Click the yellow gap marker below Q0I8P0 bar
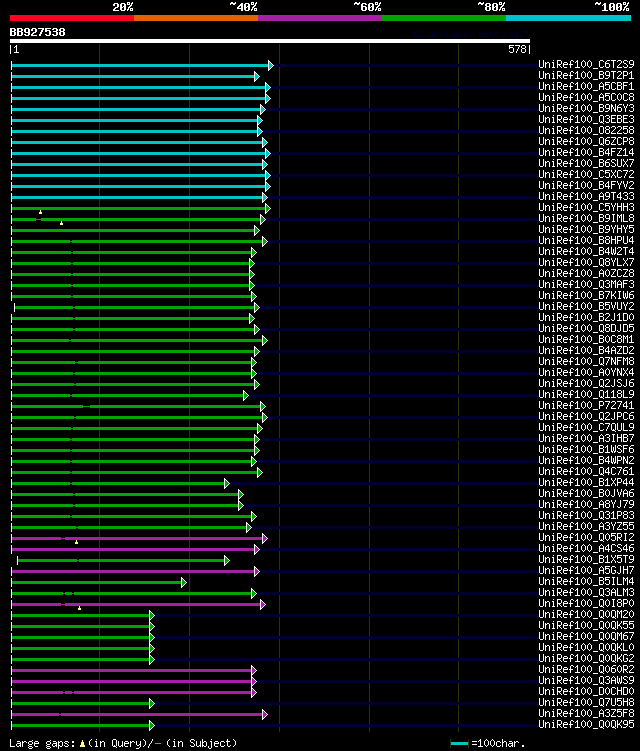The image size is (640, 751). click(x=80, y=608)
